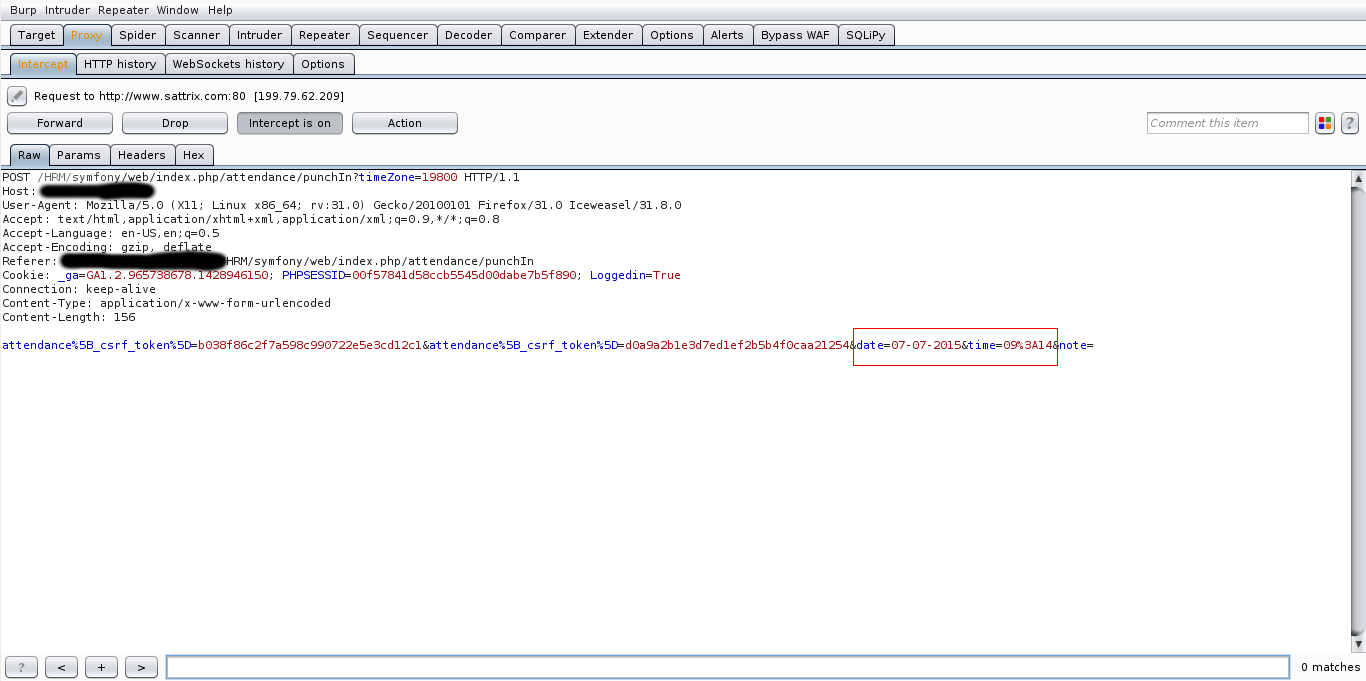This screenshot has height=681, width=1366.
Task: Open the HTTP history sub-tab
Action: pos(120,64)
